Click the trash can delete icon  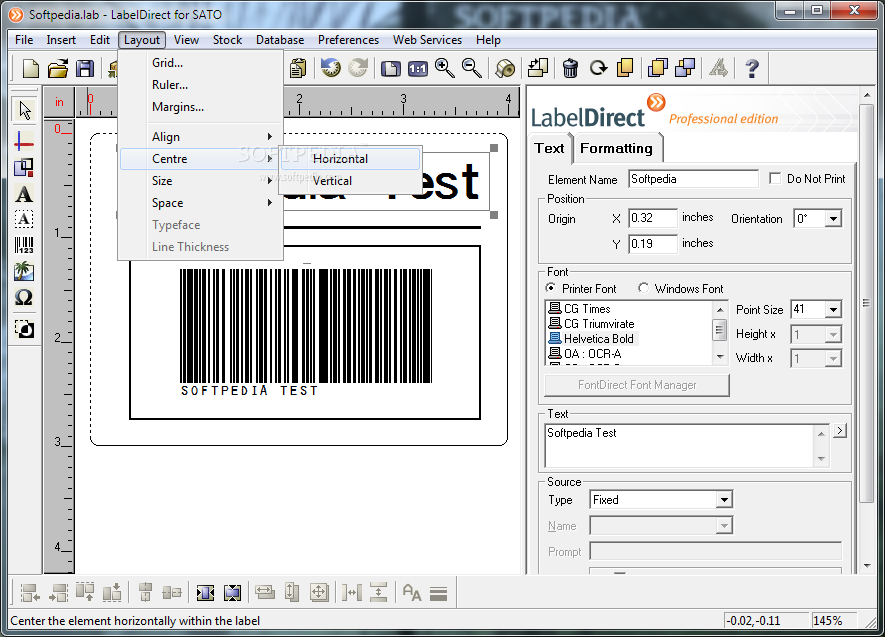point(570,68)
